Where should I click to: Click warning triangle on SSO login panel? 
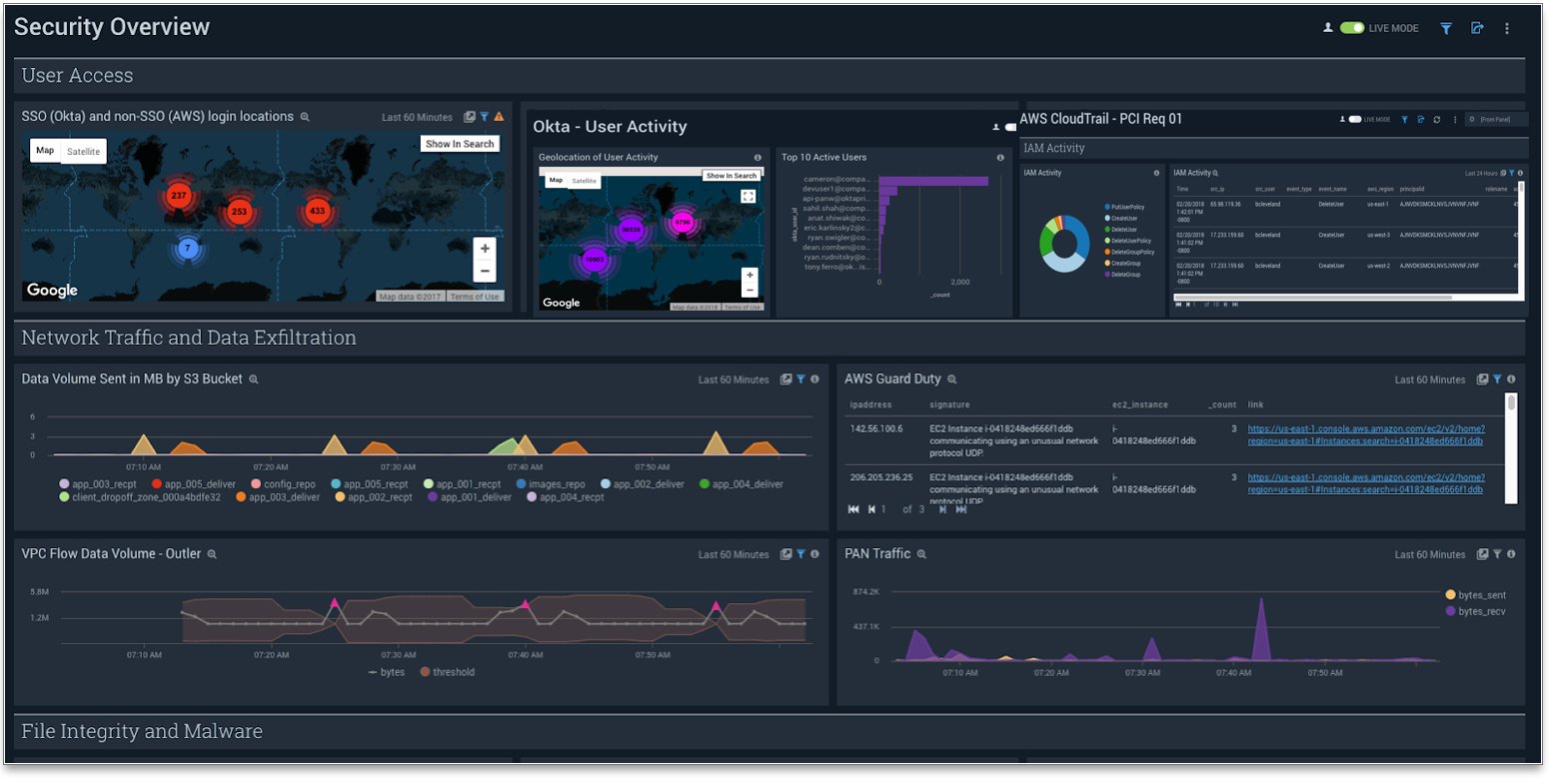(499, 118)
